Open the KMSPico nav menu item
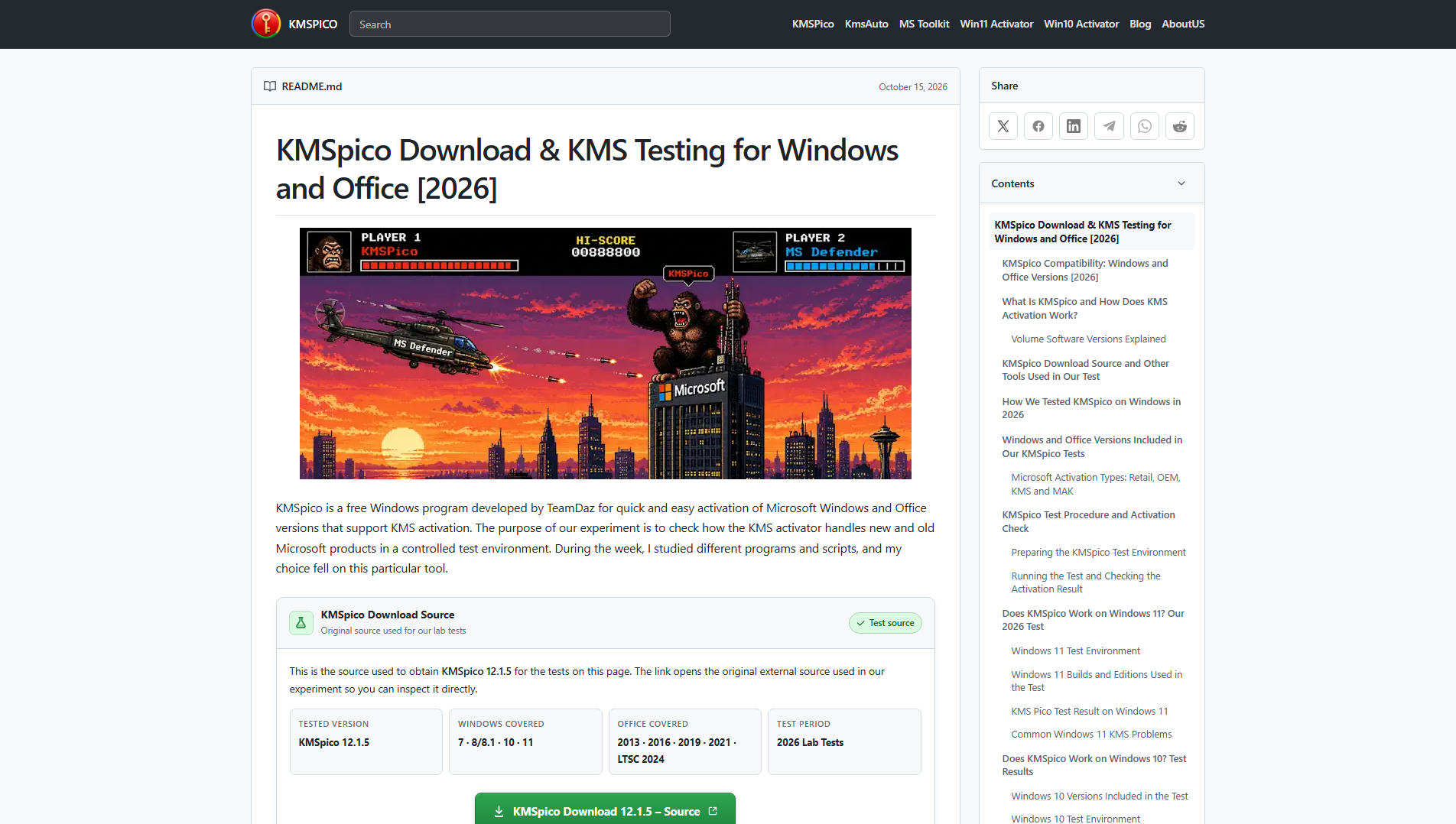 pyautogui.click(x=813, y=24)
